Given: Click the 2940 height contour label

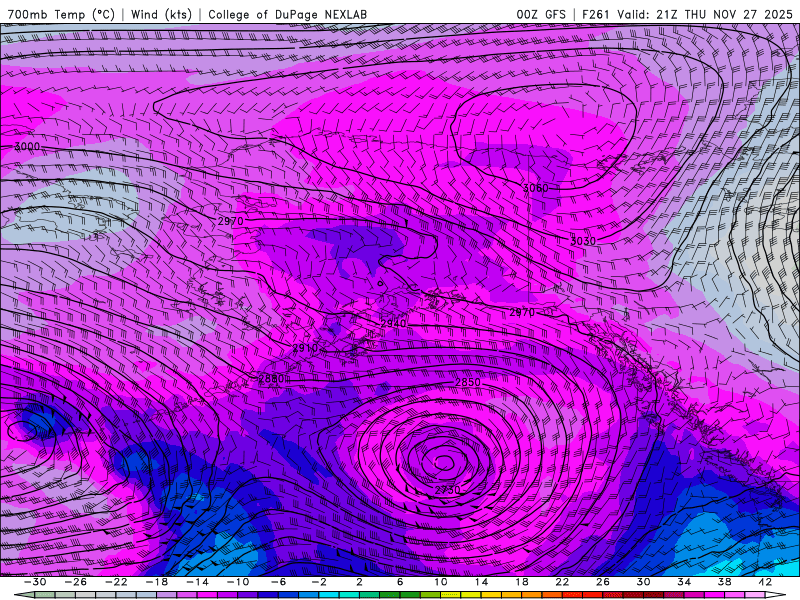Looking at the screenshot, I should coord(393,323).
